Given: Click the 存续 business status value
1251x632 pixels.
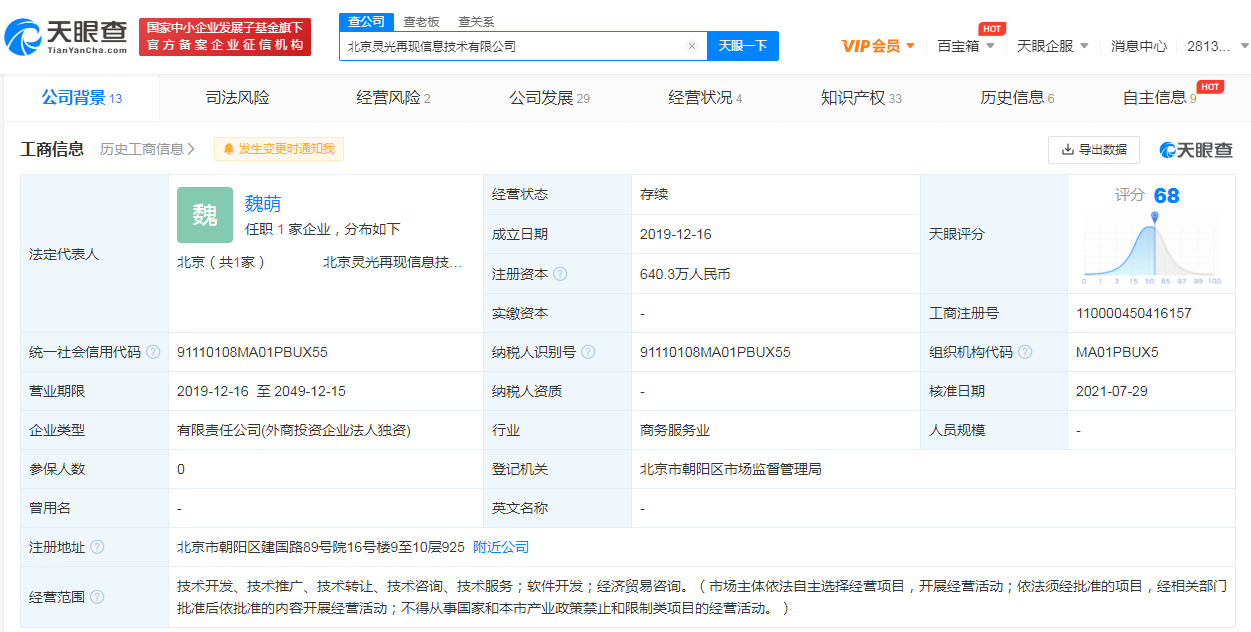Looking at the screenshot, I should click(654, 195).
